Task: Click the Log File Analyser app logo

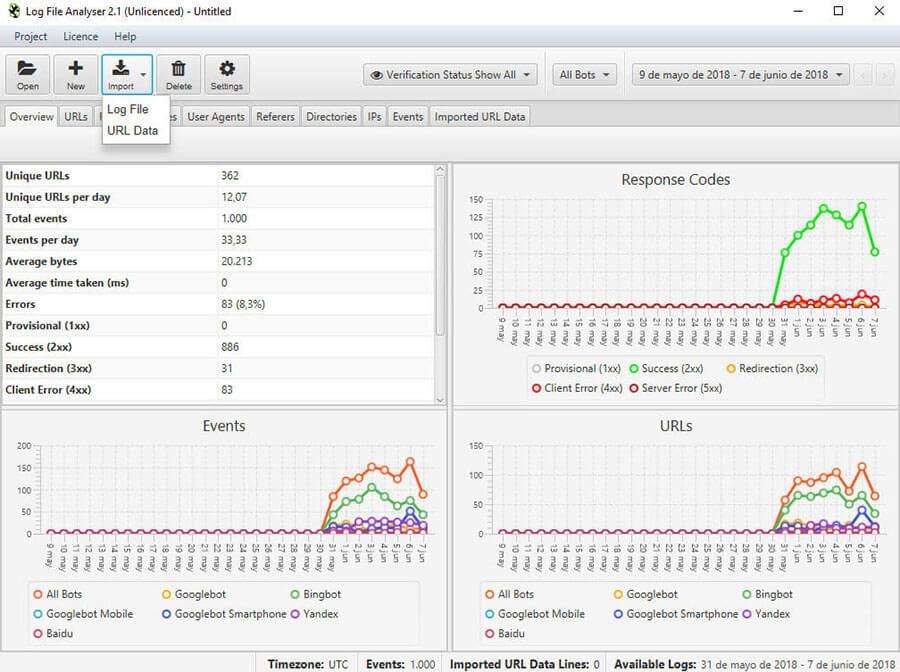Action: [x=14, y=11]
